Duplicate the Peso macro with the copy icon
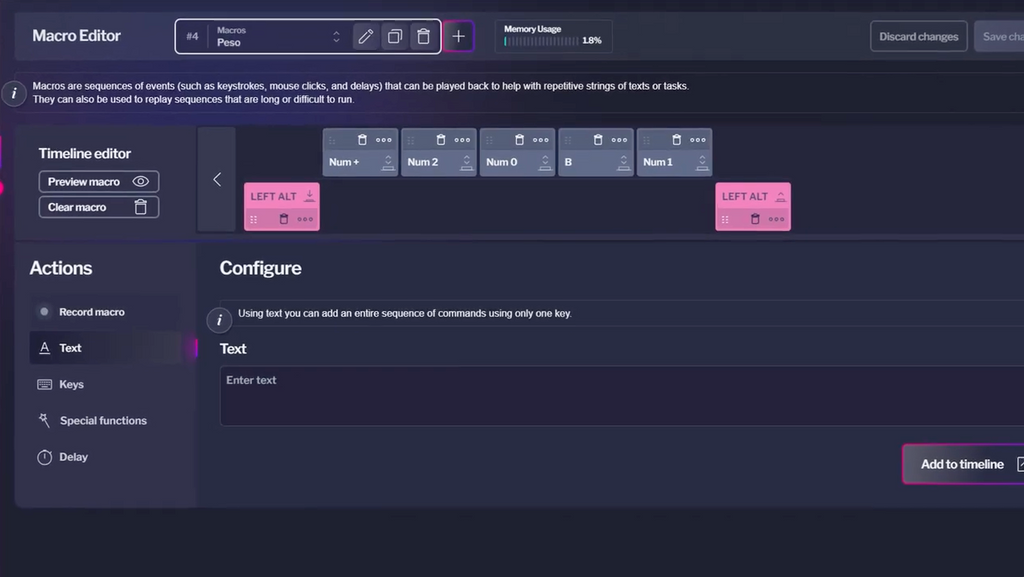The height and width of the screenshot is (577, 1024). 395,37
